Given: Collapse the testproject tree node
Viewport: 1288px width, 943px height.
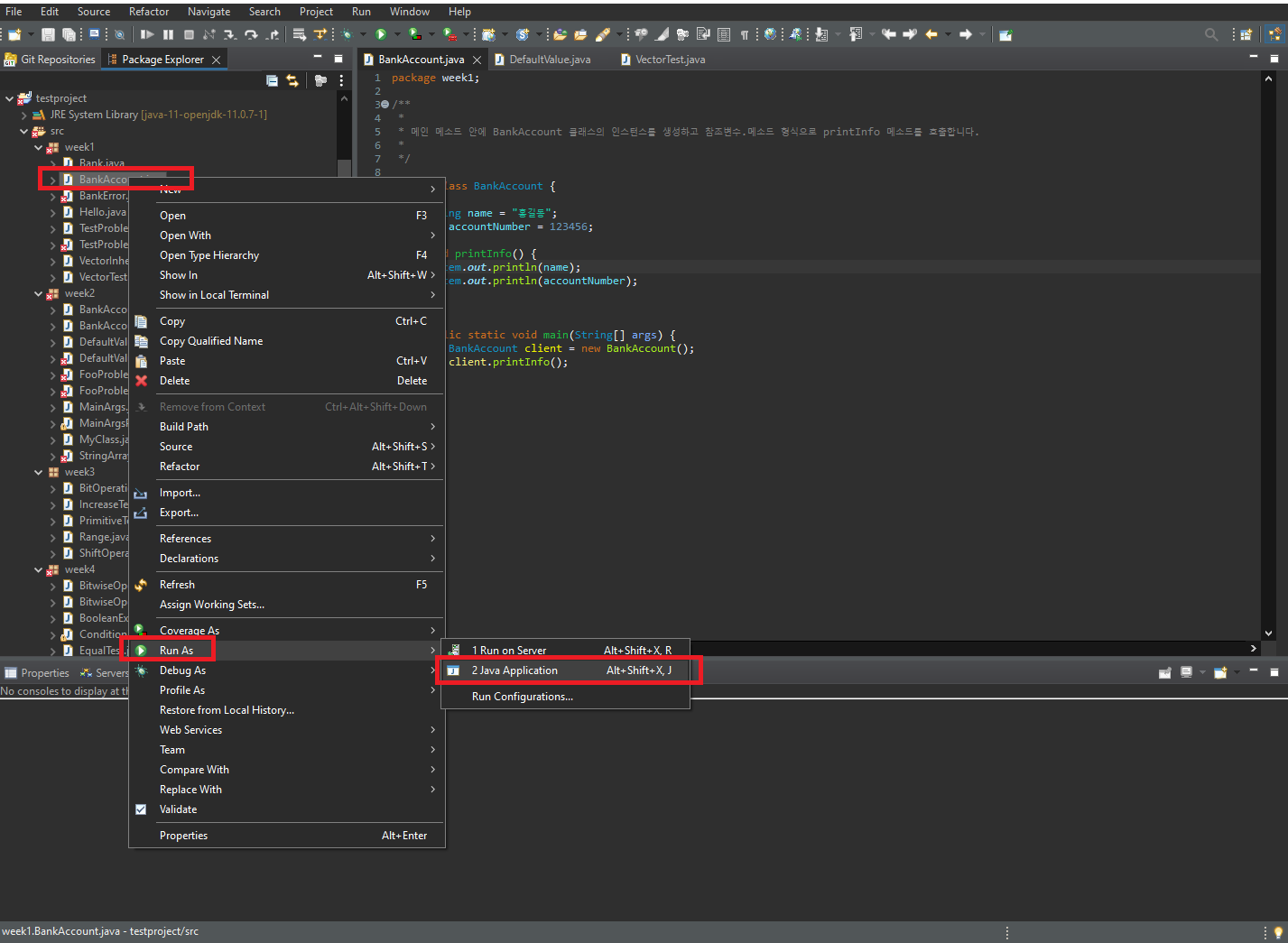Looking at the screenshot, I should (x=10, y=98).
